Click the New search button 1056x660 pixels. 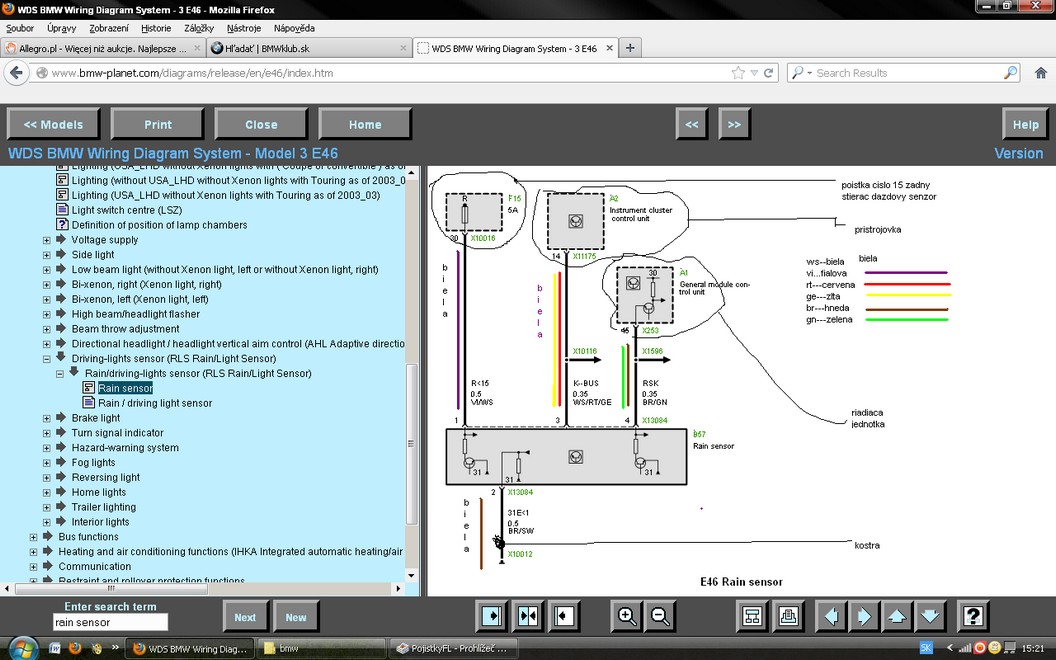(x=296, y=617)
